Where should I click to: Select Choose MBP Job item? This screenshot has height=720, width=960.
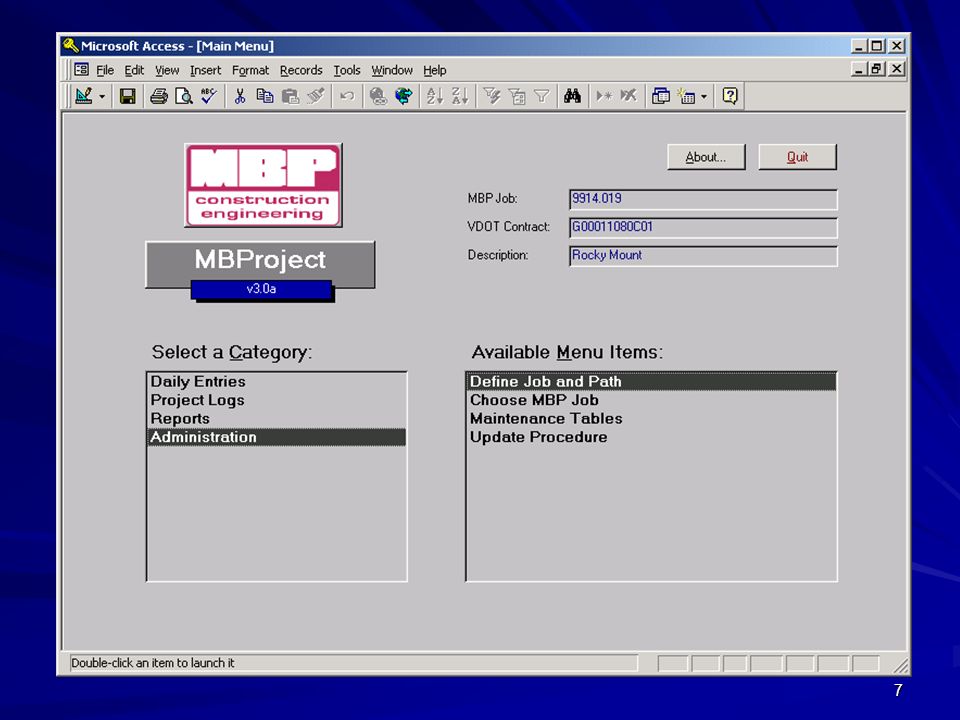pos(651,400)
